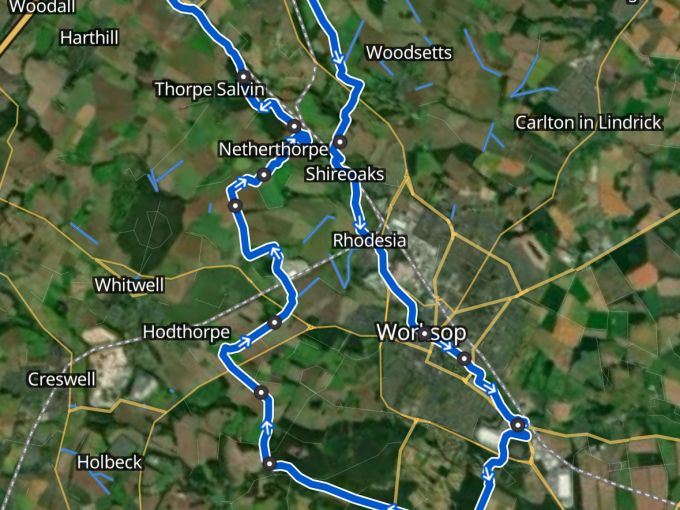The image size is (680, 510).
Task: Select the Creswell place name
Action: (62, 379)
